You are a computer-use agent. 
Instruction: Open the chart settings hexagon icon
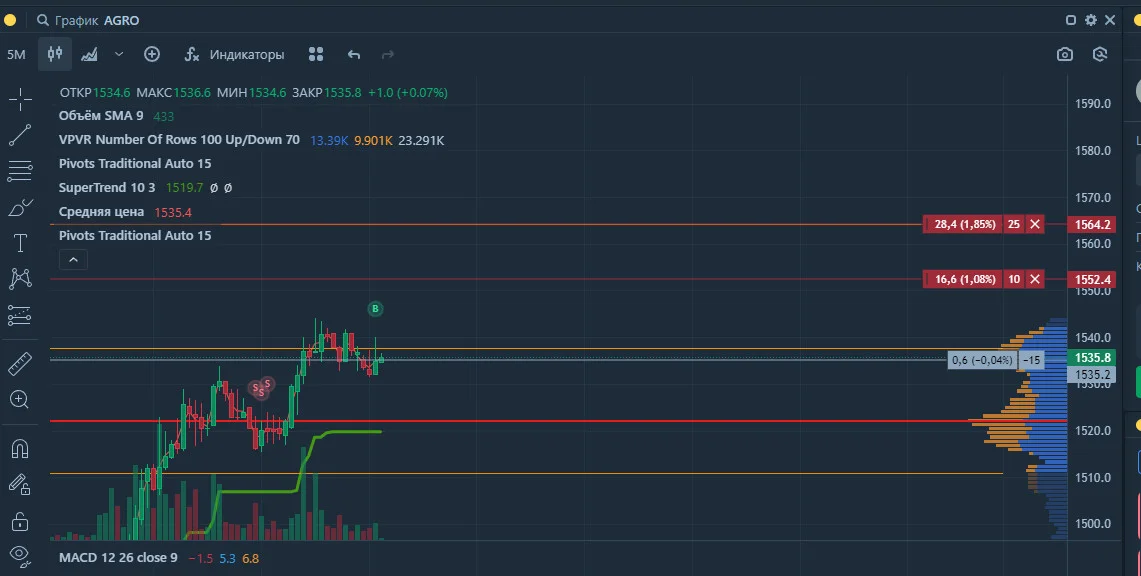coord(1100,55)
